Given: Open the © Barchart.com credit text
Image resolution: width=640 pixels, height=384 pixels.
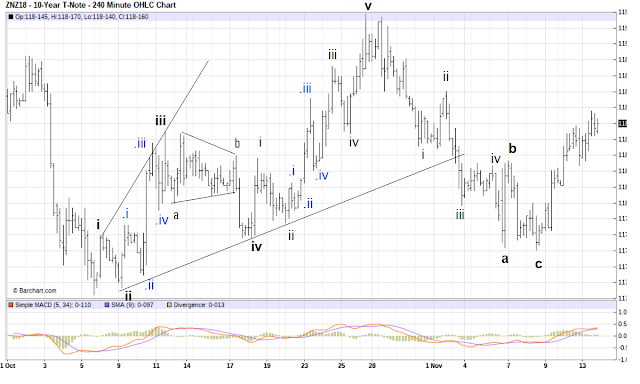Looking at the screenshot, I should point(35,291).
